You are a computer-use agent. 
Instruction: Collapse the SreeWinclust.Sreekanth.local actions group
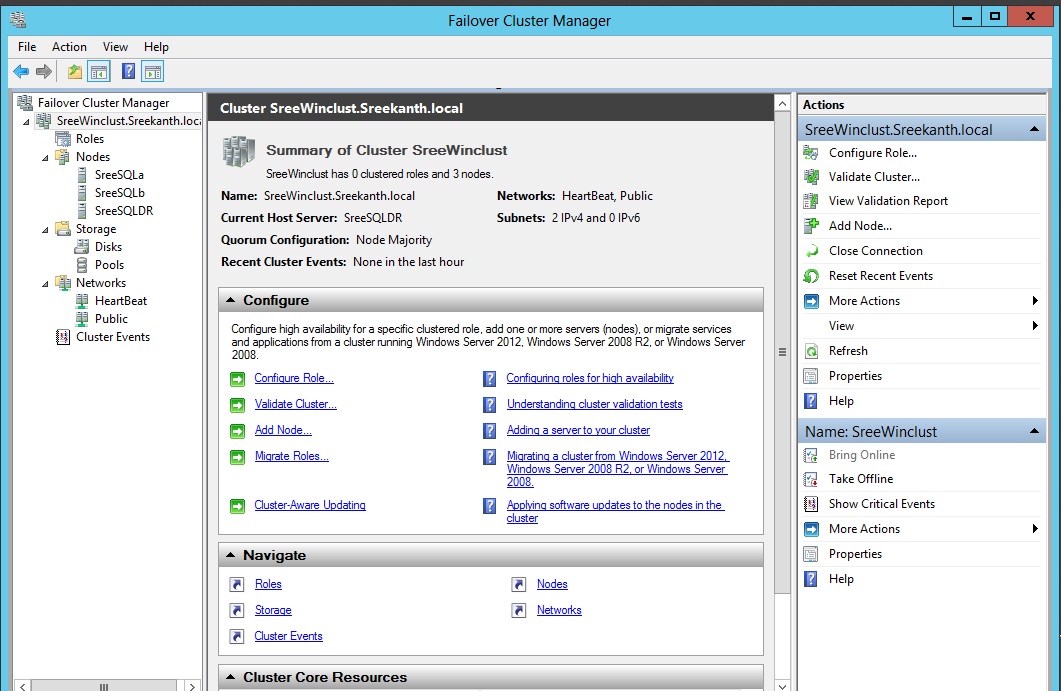click(x=1034, y=130)
